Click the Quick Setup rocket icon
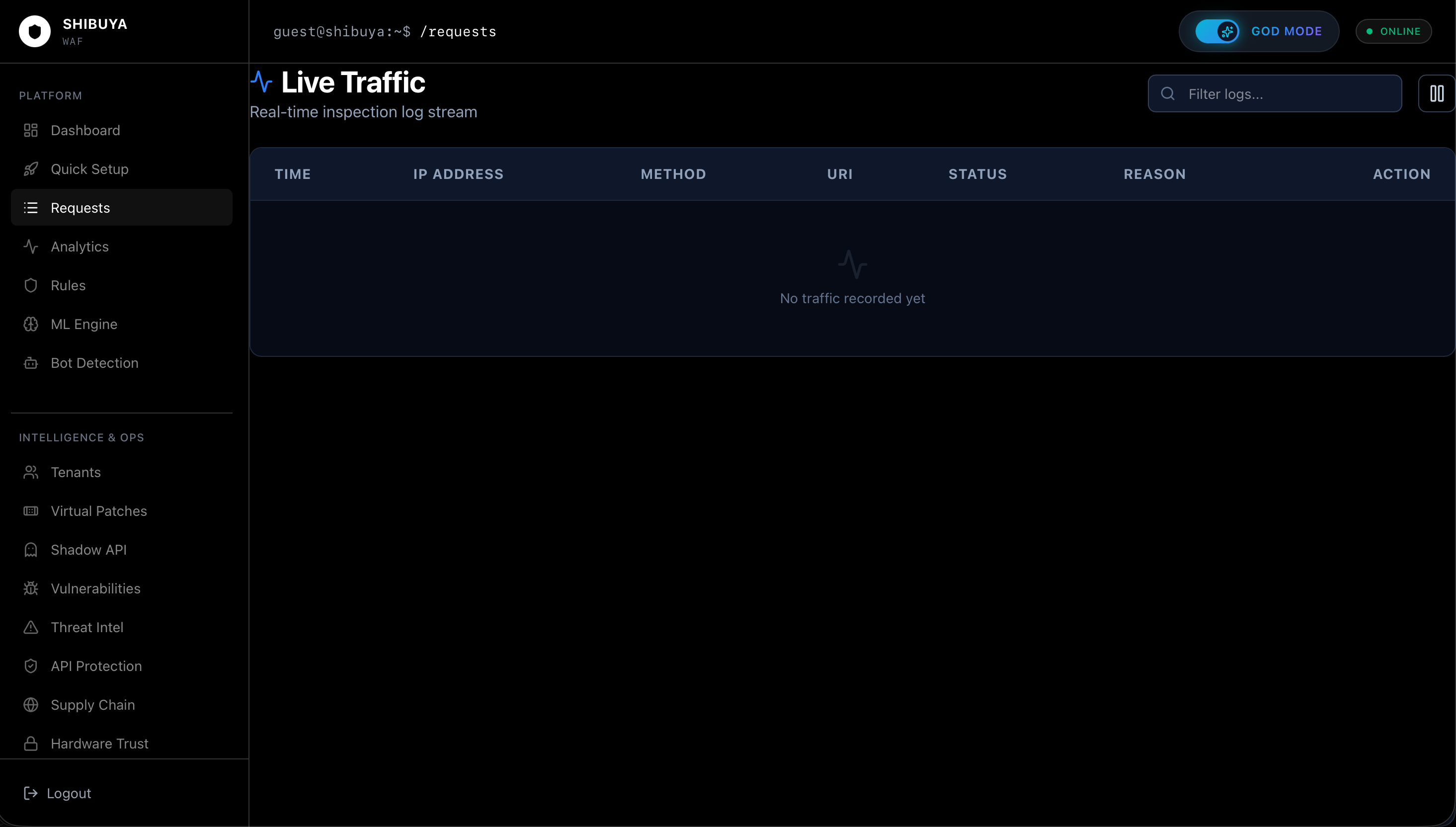 click(31, 169)
